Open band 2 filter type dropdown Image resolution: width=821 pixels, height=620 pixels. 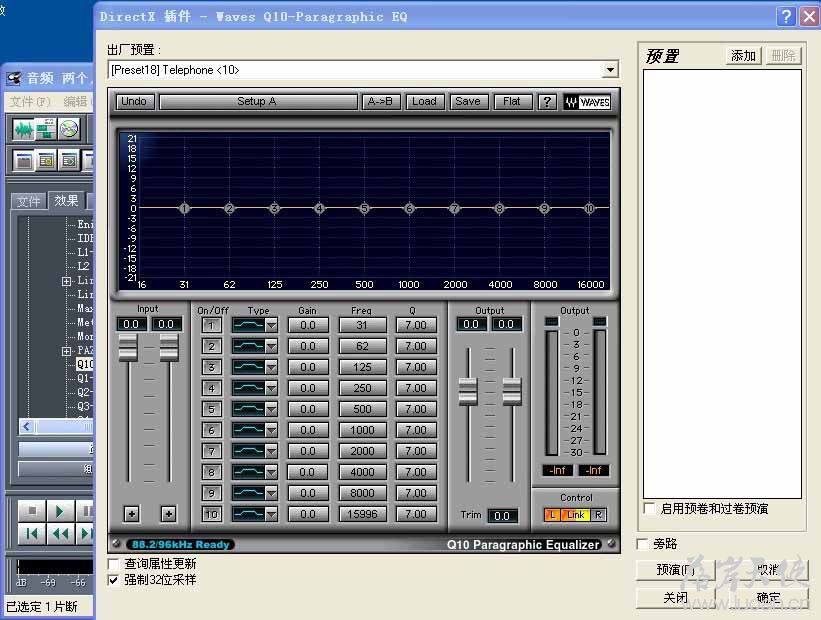point(271,346)
